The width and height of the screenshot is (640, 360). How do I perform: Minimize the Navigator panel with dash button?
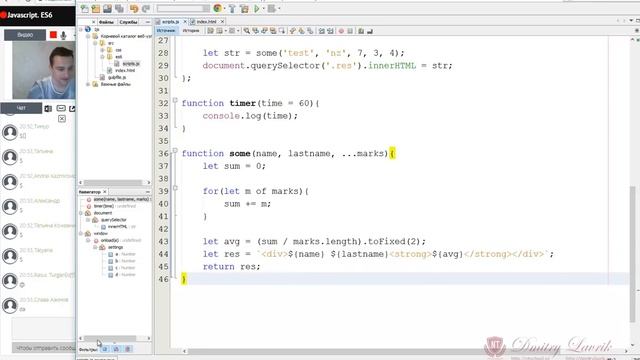pyautogui.click(x=147, y=192)
